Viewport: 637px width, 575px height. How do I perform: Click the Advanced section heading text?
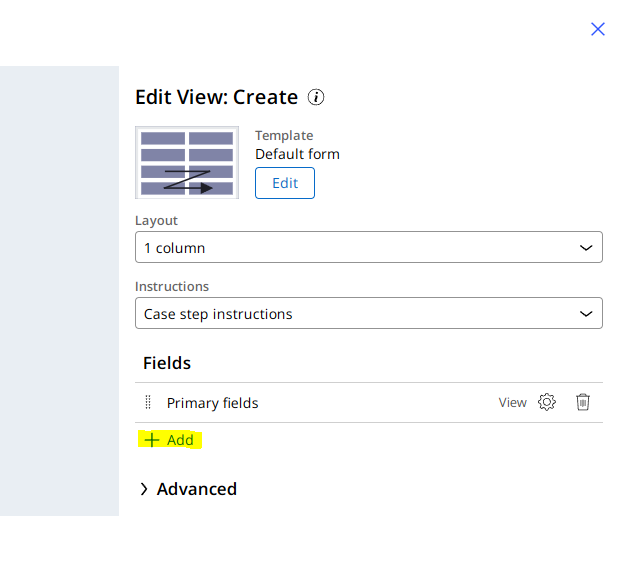(x=197, y=489)
